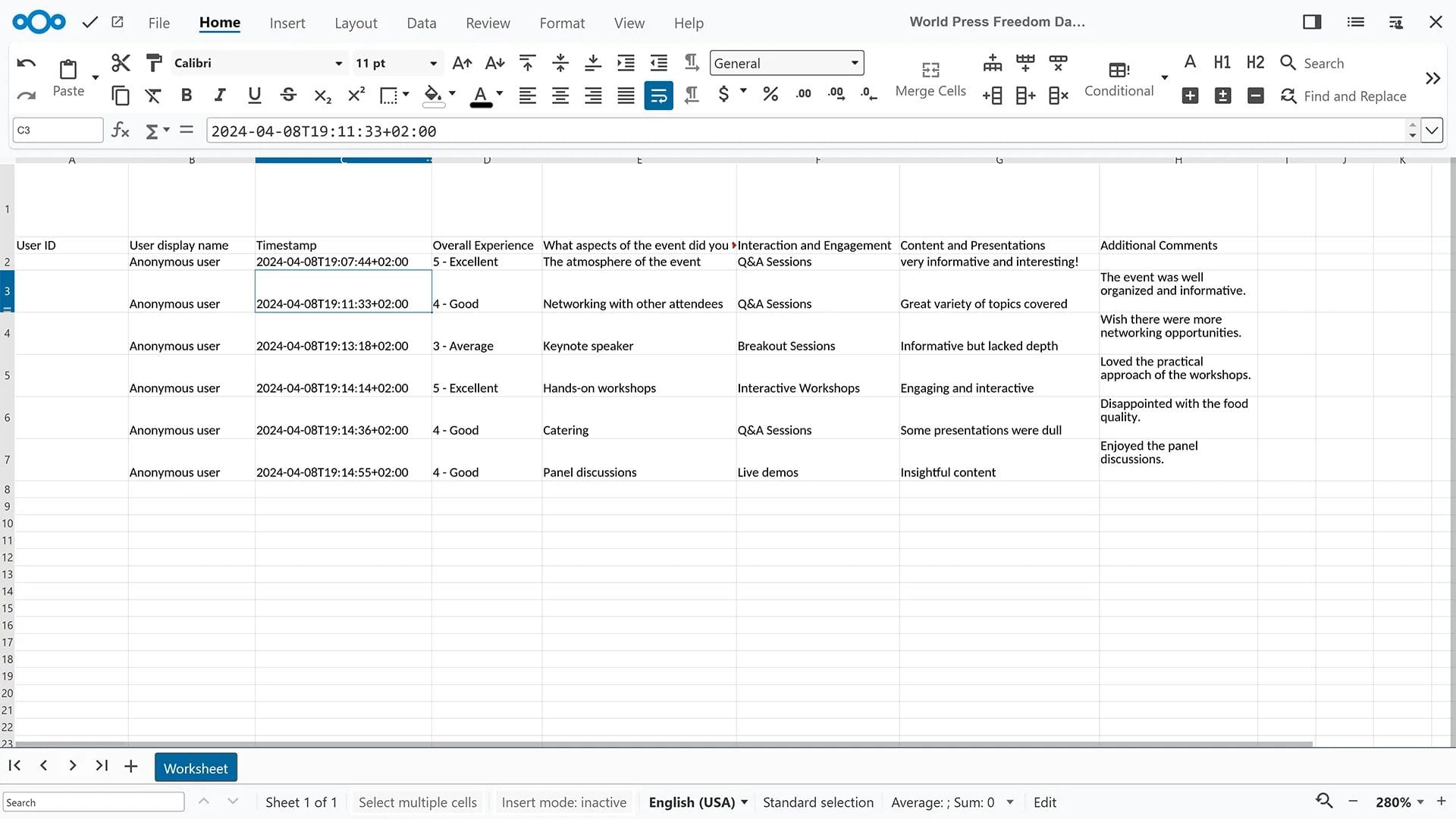The image size is (1456, 819).
Task: Click Merge Cells
Action: tap(930, 77)
